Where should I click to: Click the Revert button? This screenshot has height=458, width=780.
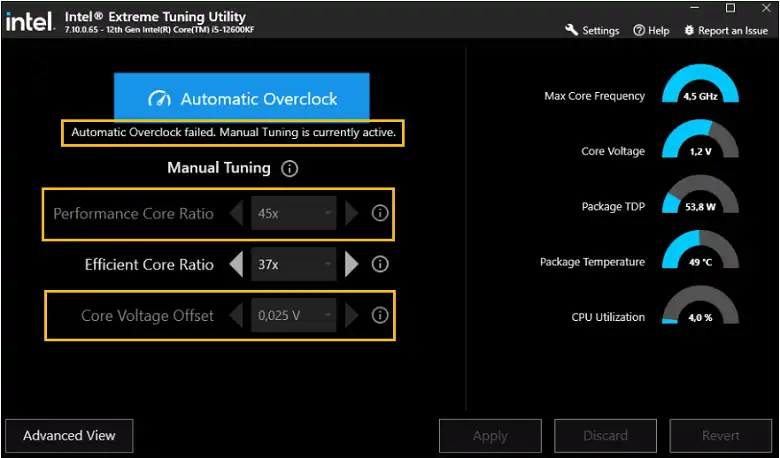pos(721,436)
